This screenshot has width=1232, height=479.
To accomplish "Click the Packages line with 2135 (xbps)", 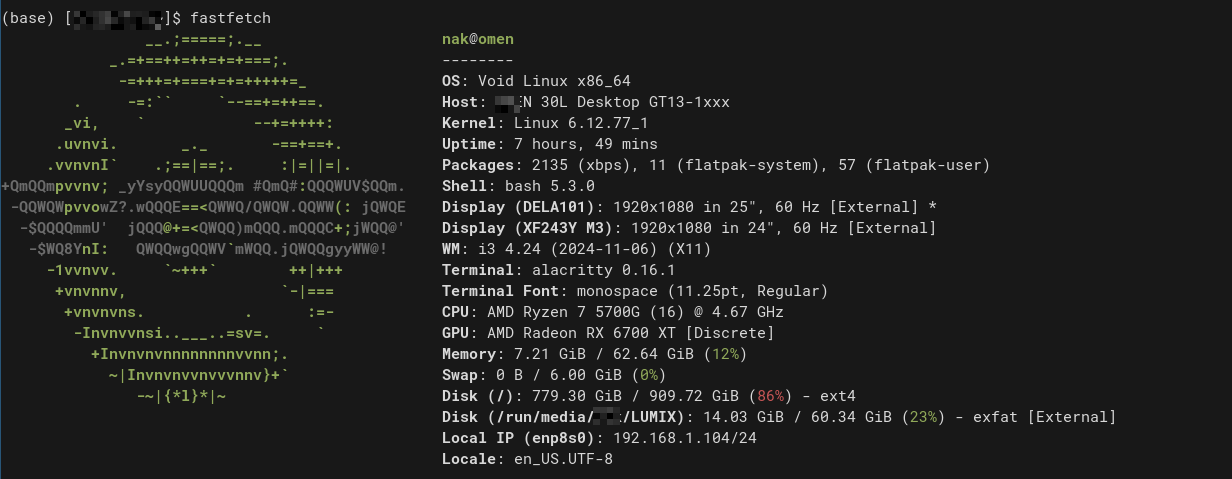I will click(x=716, y=165).
